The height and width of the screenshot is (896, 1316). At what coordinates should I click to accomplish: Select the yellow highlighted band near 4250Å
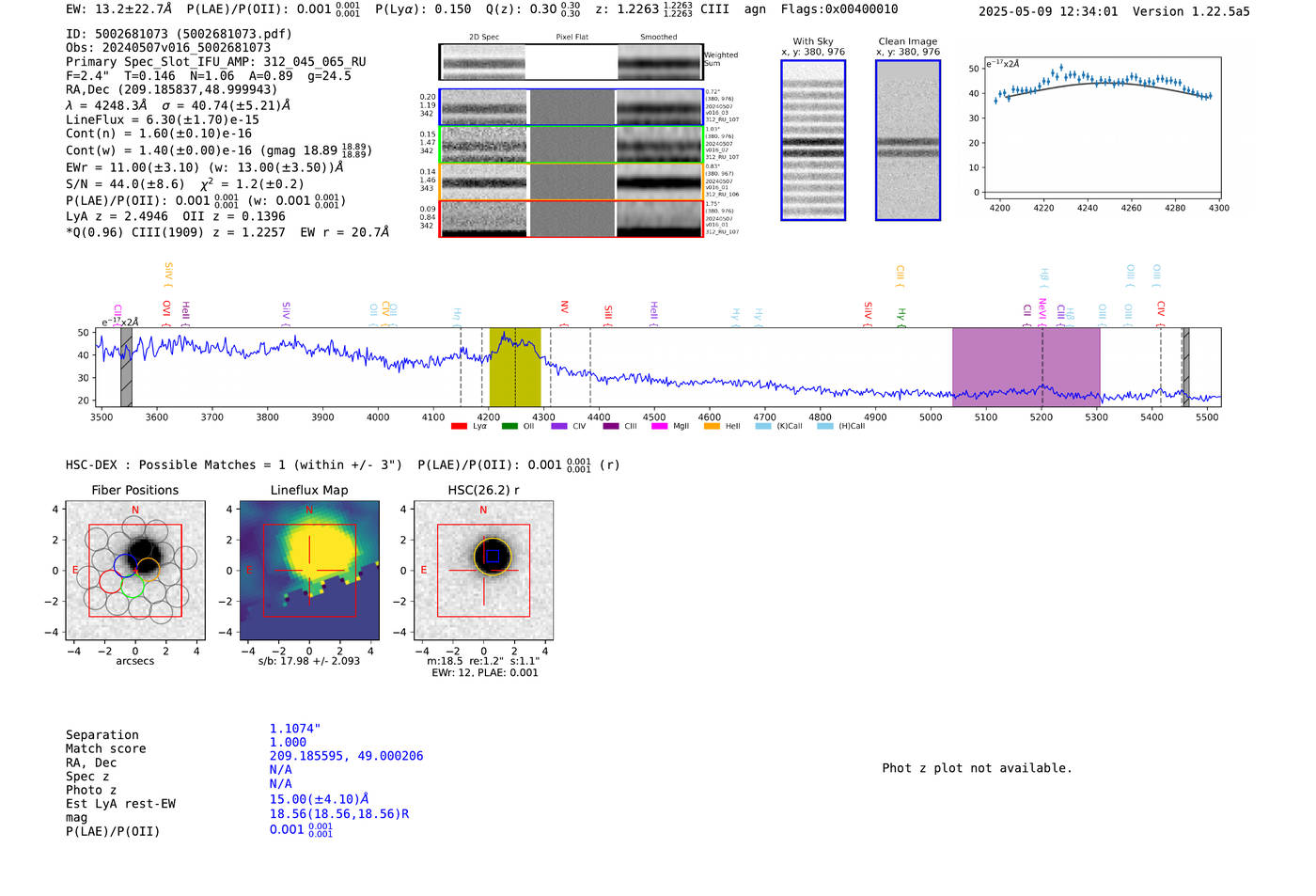[515, 368]
